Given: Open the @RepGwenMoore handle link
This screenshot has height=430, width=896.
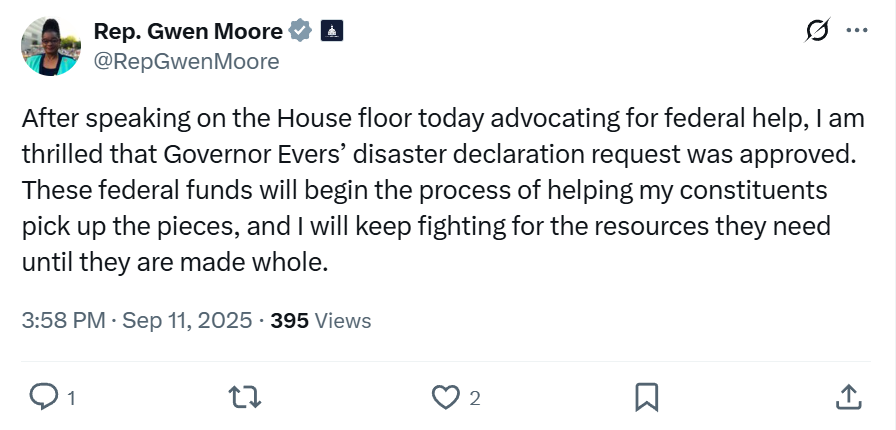Looking at the screenshot, I should coord(186,61).
